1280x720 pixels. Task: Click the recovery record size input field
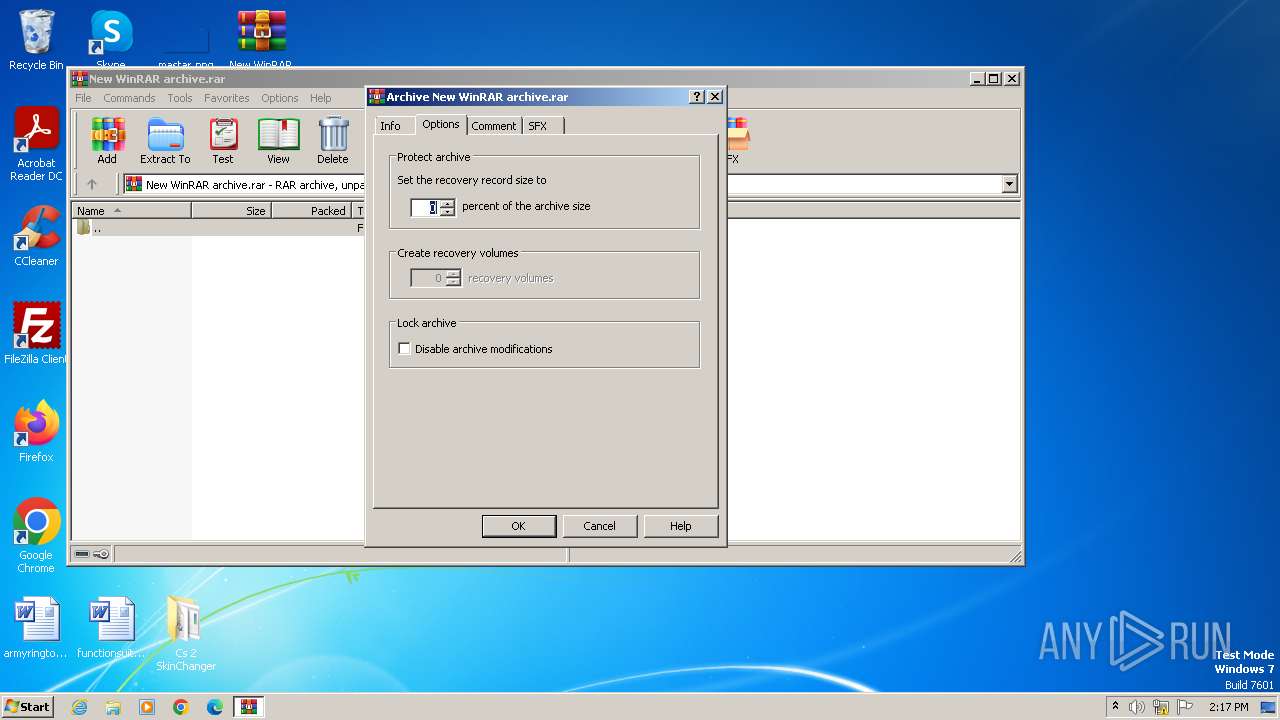tap(425, 207)
